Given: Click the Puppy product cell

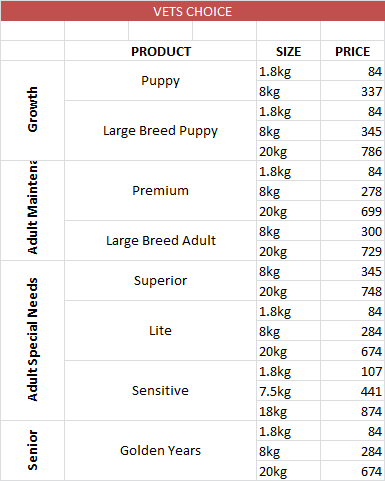Looking at the screenshot, I should pyautogui.click(x=161, y=81).
